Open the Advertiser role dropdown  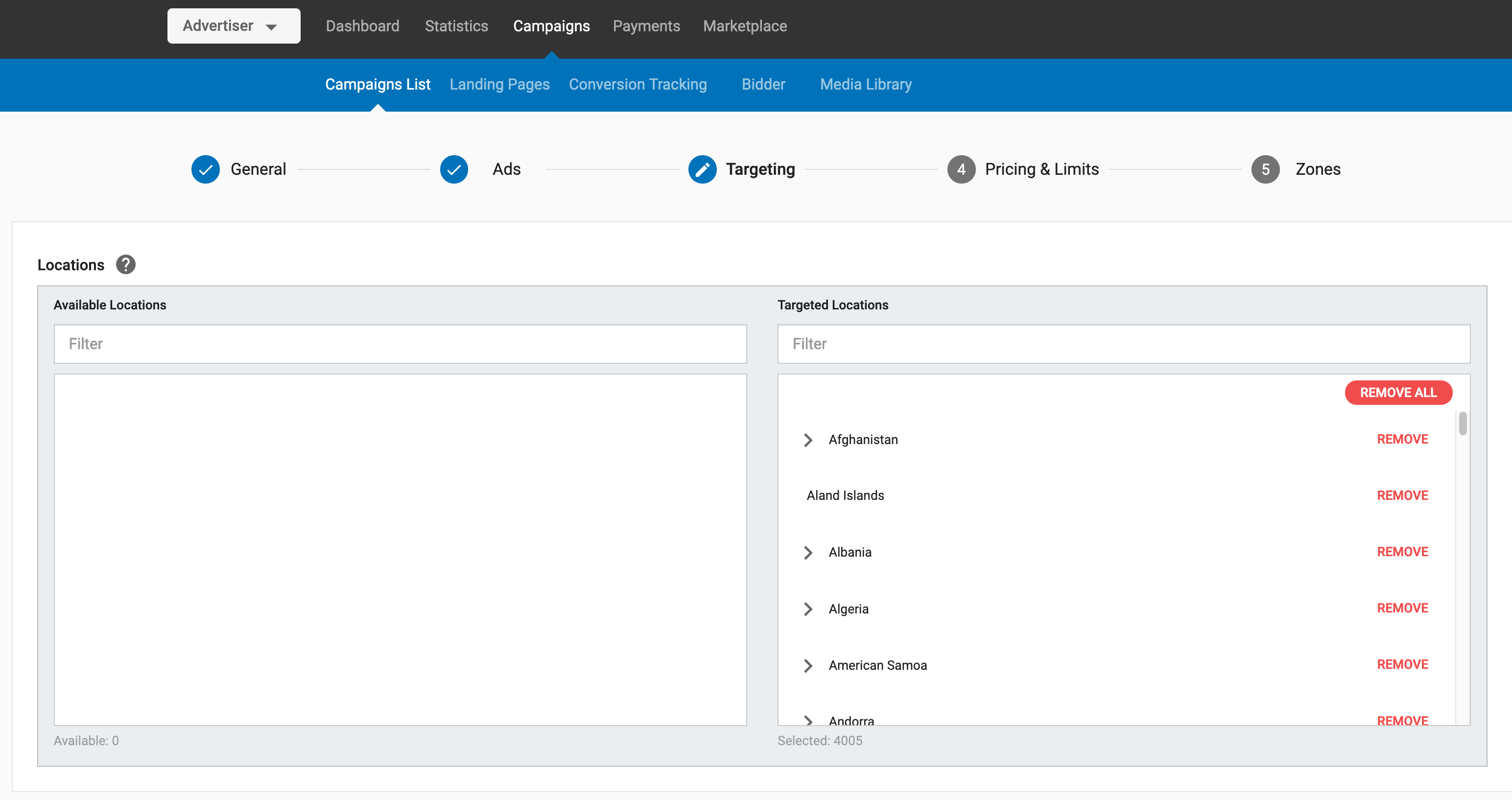(x=234, y=26)
